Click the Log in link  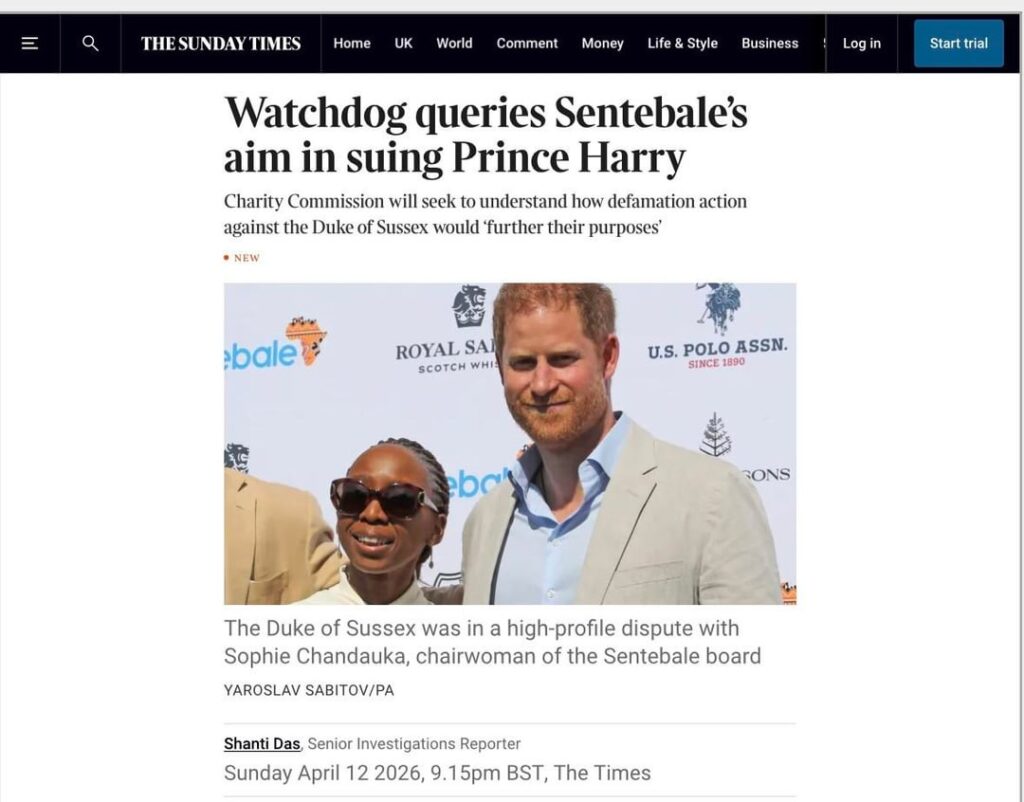[861, 43]
